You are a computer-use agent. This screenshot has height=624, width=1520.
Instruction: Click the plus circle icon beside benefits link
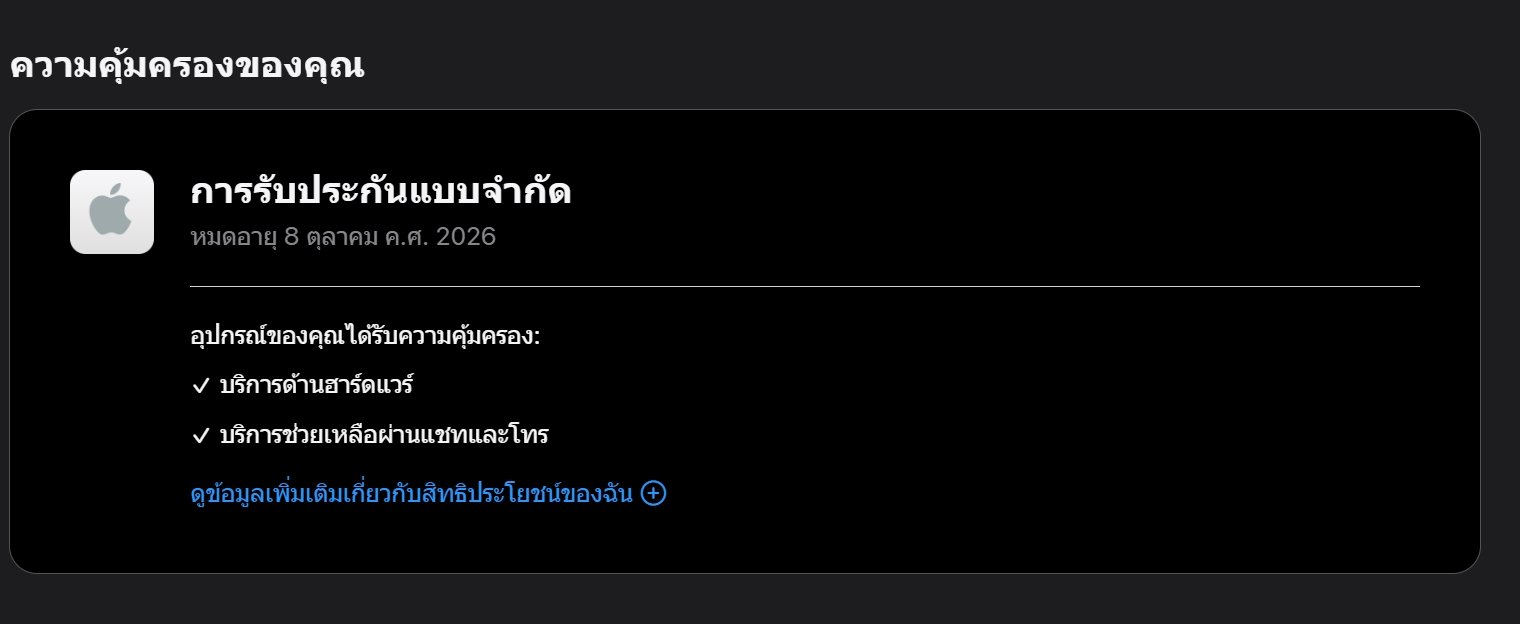click(653, 493)
